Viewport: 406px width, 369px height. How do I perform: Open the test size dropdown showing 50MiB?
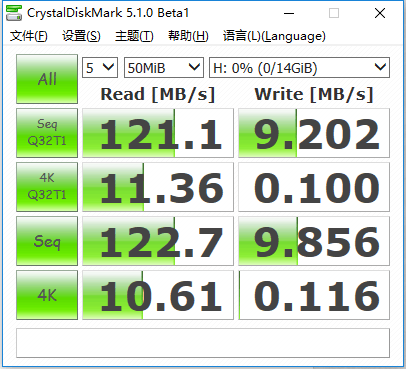(x=164, y=68)
